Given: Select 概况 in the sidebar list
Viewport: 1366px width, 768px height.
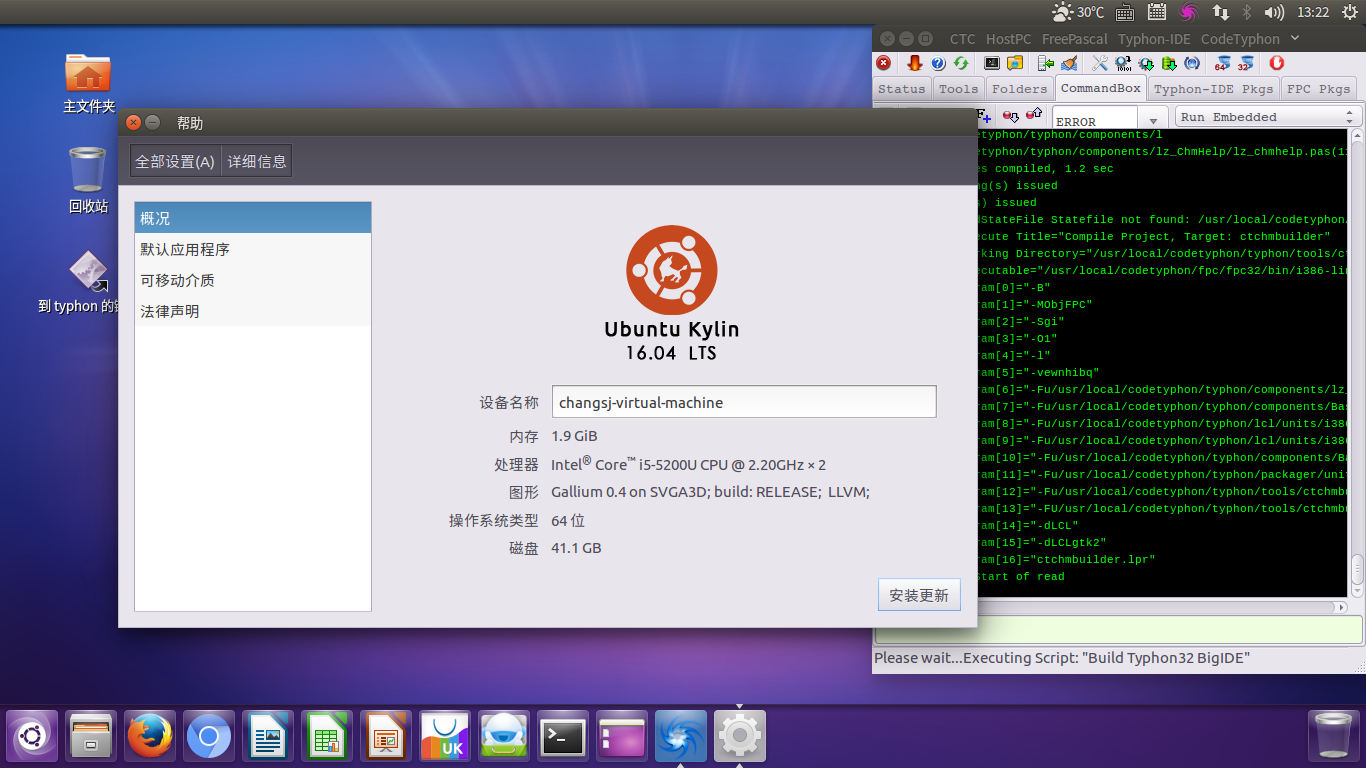Looking at the screenshot, I should pos(253,218).
